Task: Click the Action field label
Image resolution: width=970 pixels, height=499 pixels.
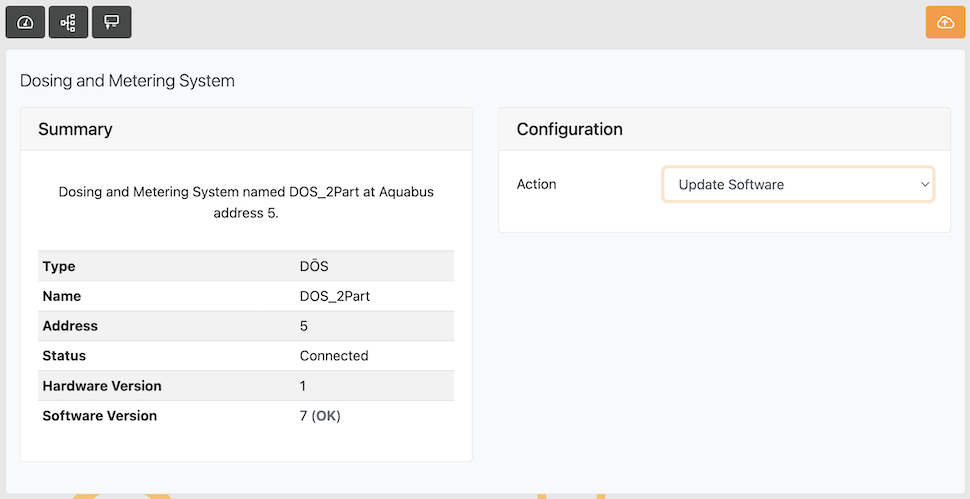Action: point(536,185)
